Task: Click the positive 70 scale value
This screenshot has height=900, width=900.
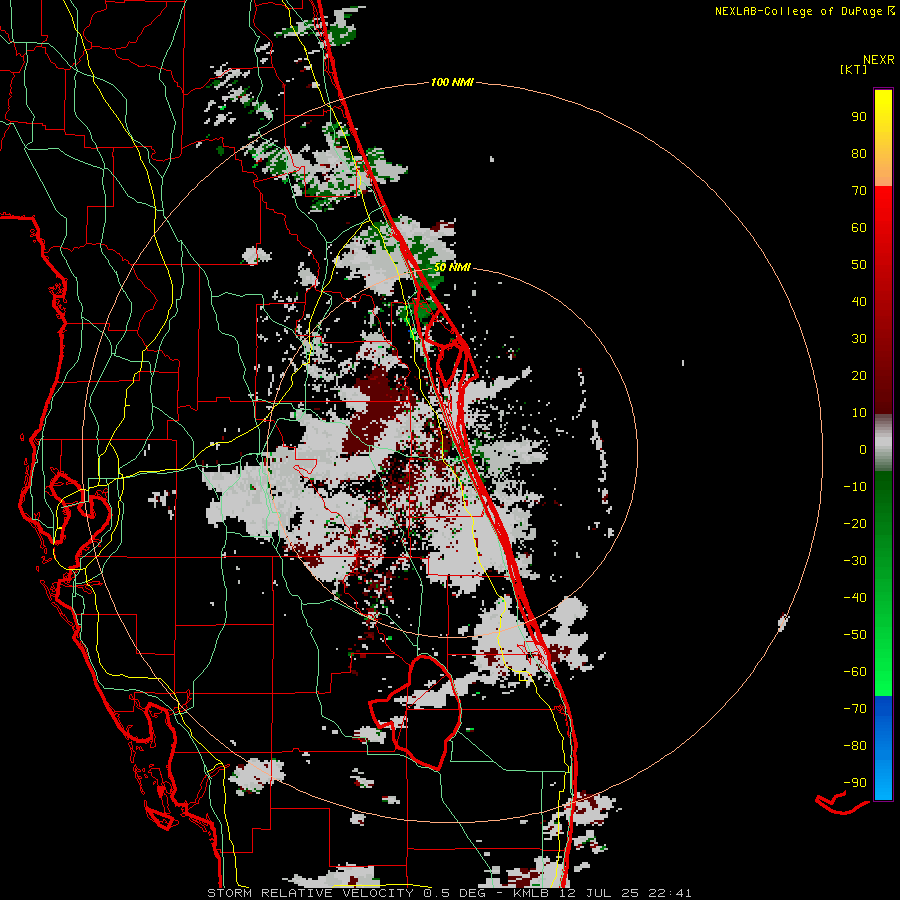Action: (859, 191)
